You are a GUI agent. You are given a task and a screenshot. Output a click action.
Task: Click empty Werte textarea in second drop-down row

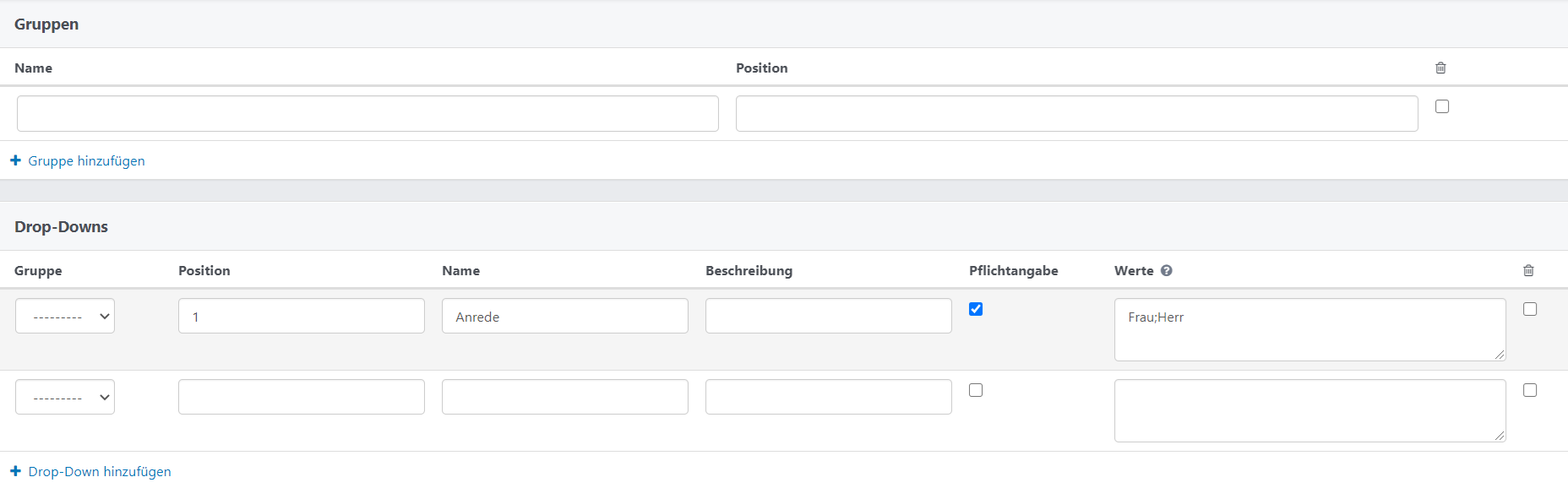(x=1310, y=410)
